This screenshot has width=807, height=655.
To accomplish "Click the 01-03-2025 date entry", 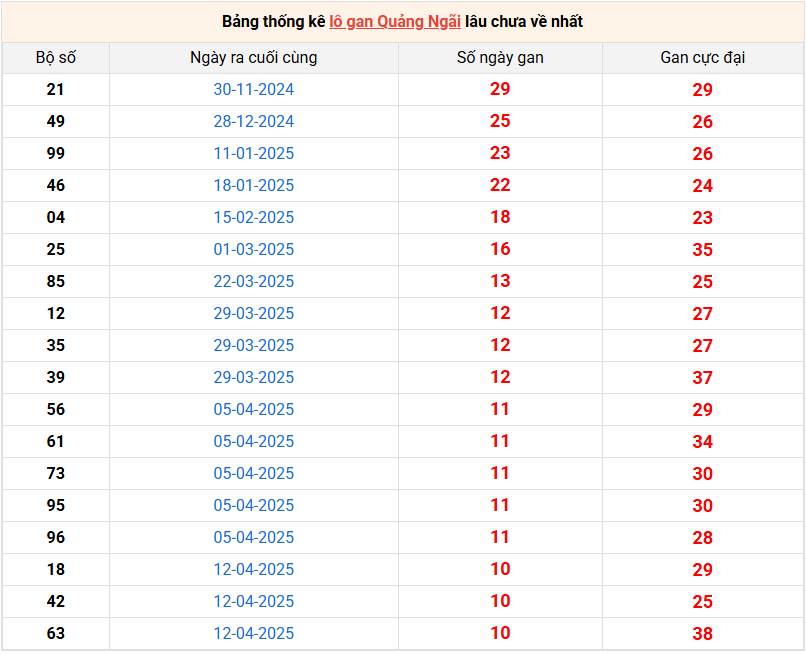I will pyautogui.click(x=253, y=250).
